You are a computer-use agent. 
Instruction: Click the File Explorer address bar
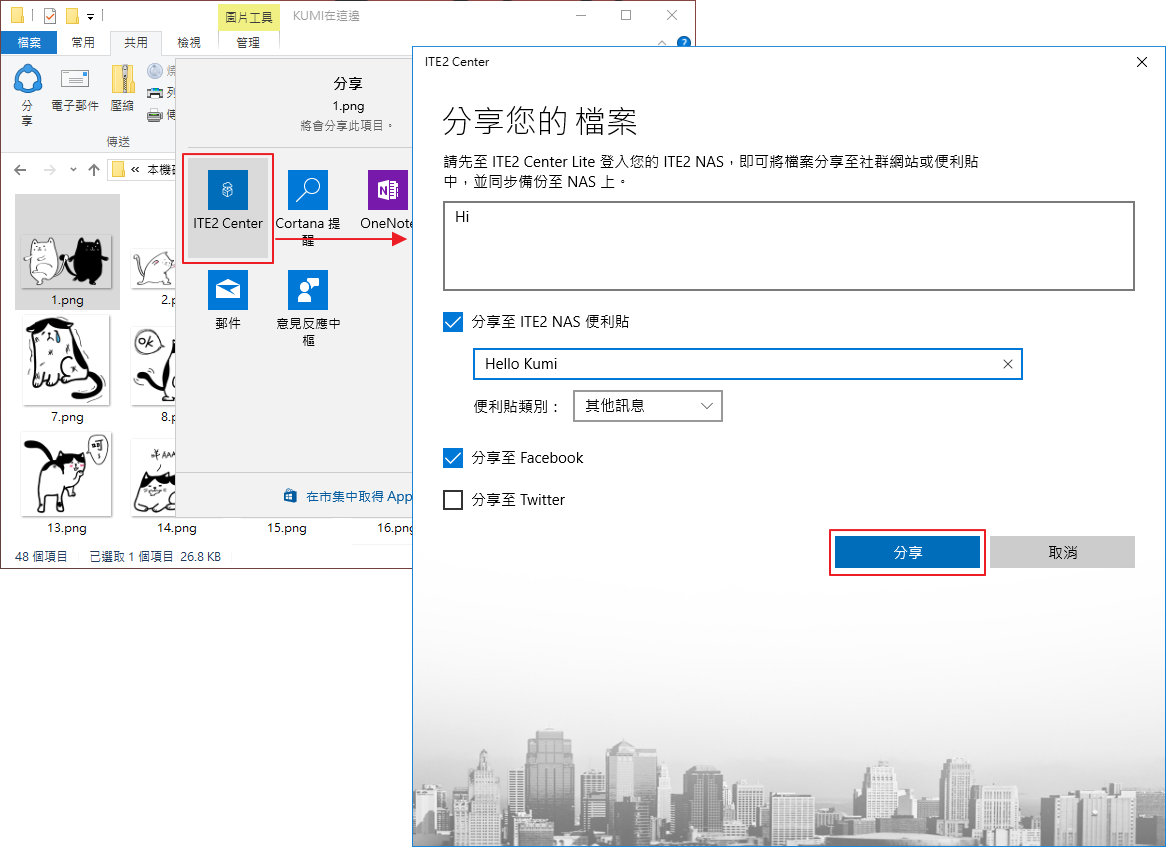pyautogui.click(x=142, y=170)
